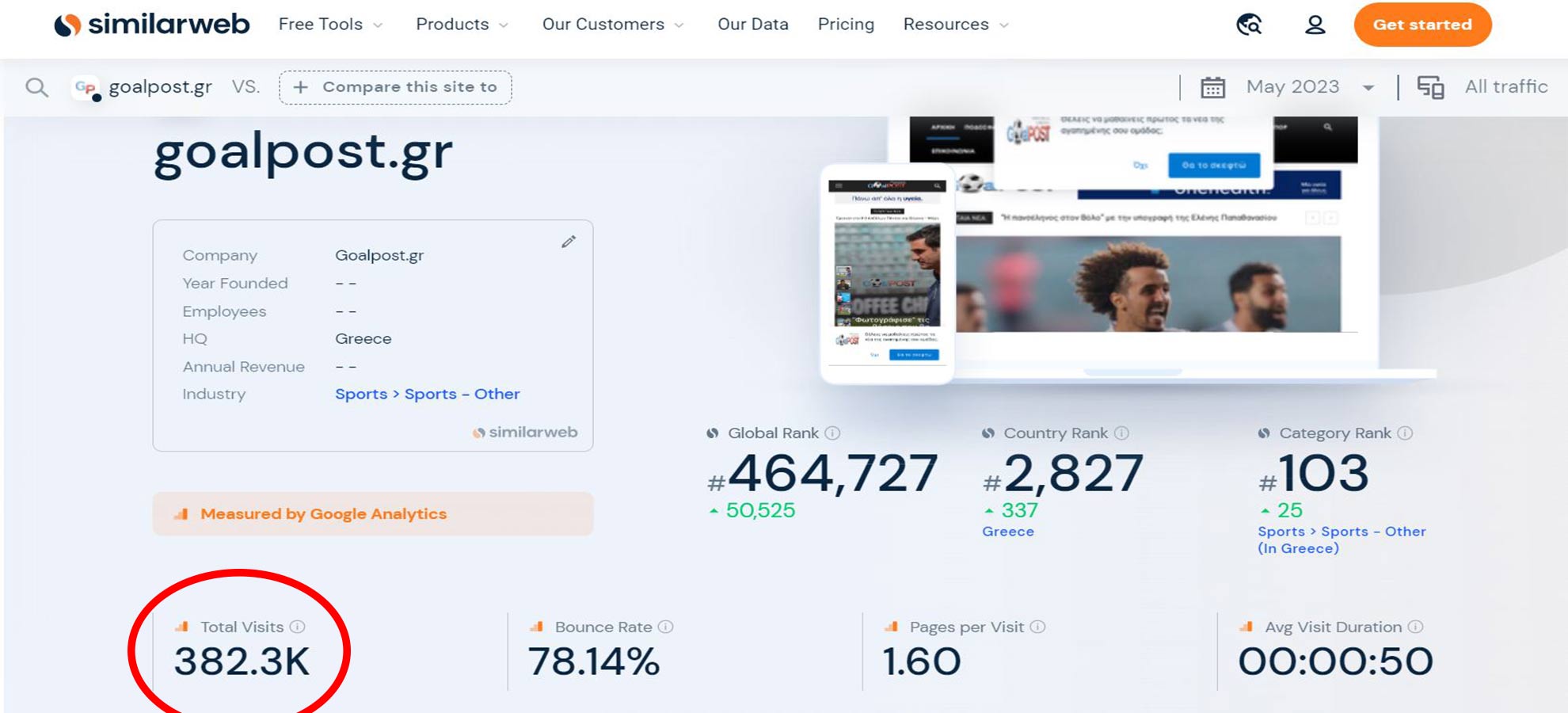The height and width of the screenshot is (713, 1568).
Task: Show Total Visits info tooltip icon
Action: pos(298,627)
